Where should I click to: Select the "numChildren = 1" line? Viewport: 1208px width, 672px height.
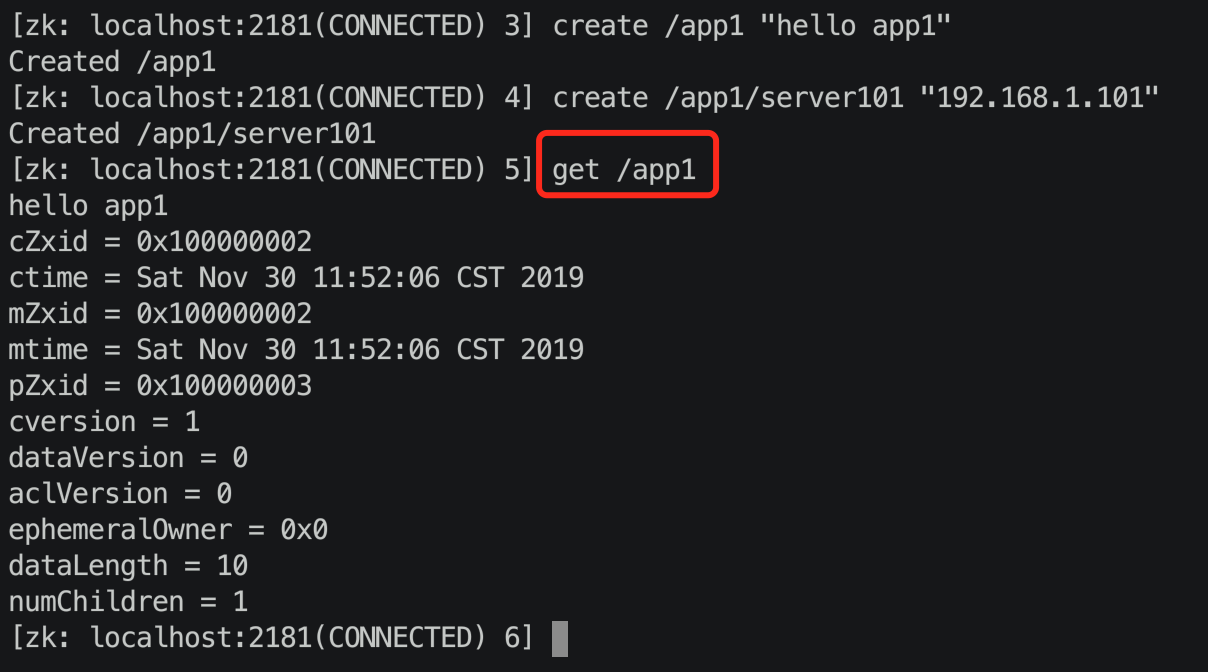tap(128, 602)
